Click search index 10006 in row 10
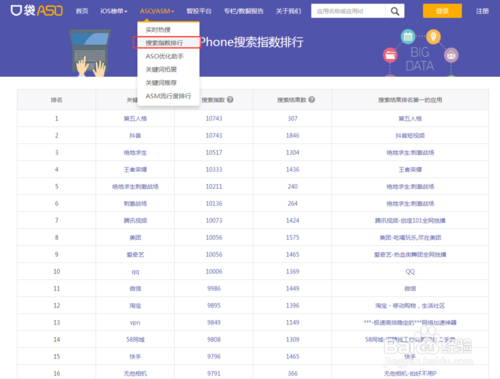The image size is (500, 379). tap(214, 271)
